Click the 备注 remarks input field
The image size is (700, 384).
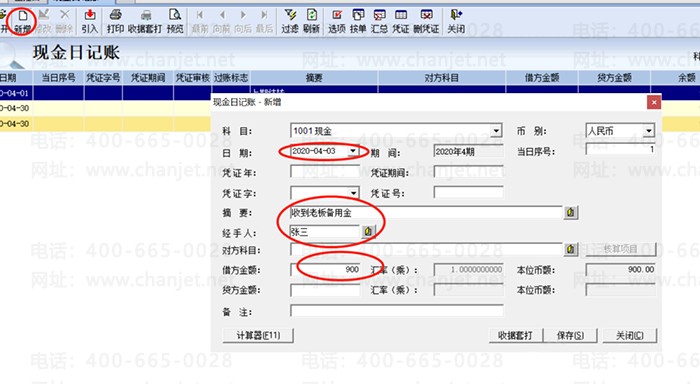click(x=396, y=310)
